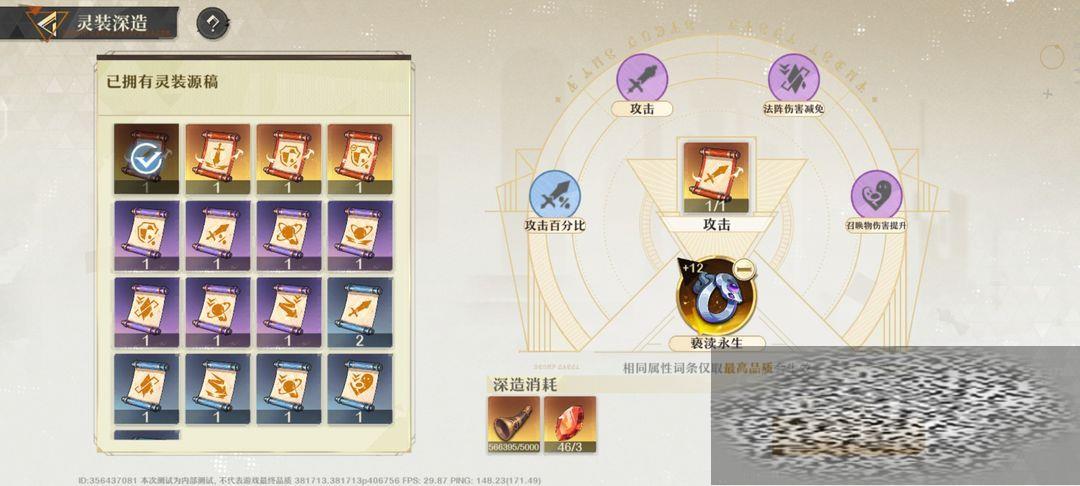Click the 亵渎永生 ring equipment icon
Screen dimensions: 1080x486
[x=716, y=296]
